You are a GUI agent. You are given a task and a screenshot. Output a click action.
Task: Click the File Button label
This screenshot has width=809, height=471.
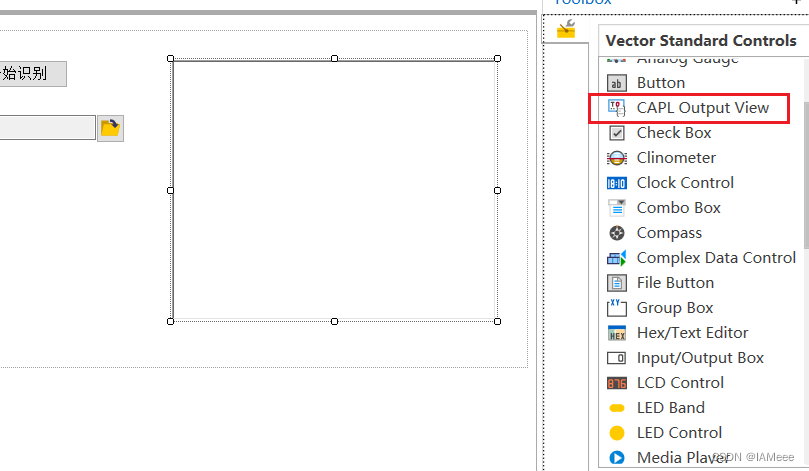tap(675, 283)
